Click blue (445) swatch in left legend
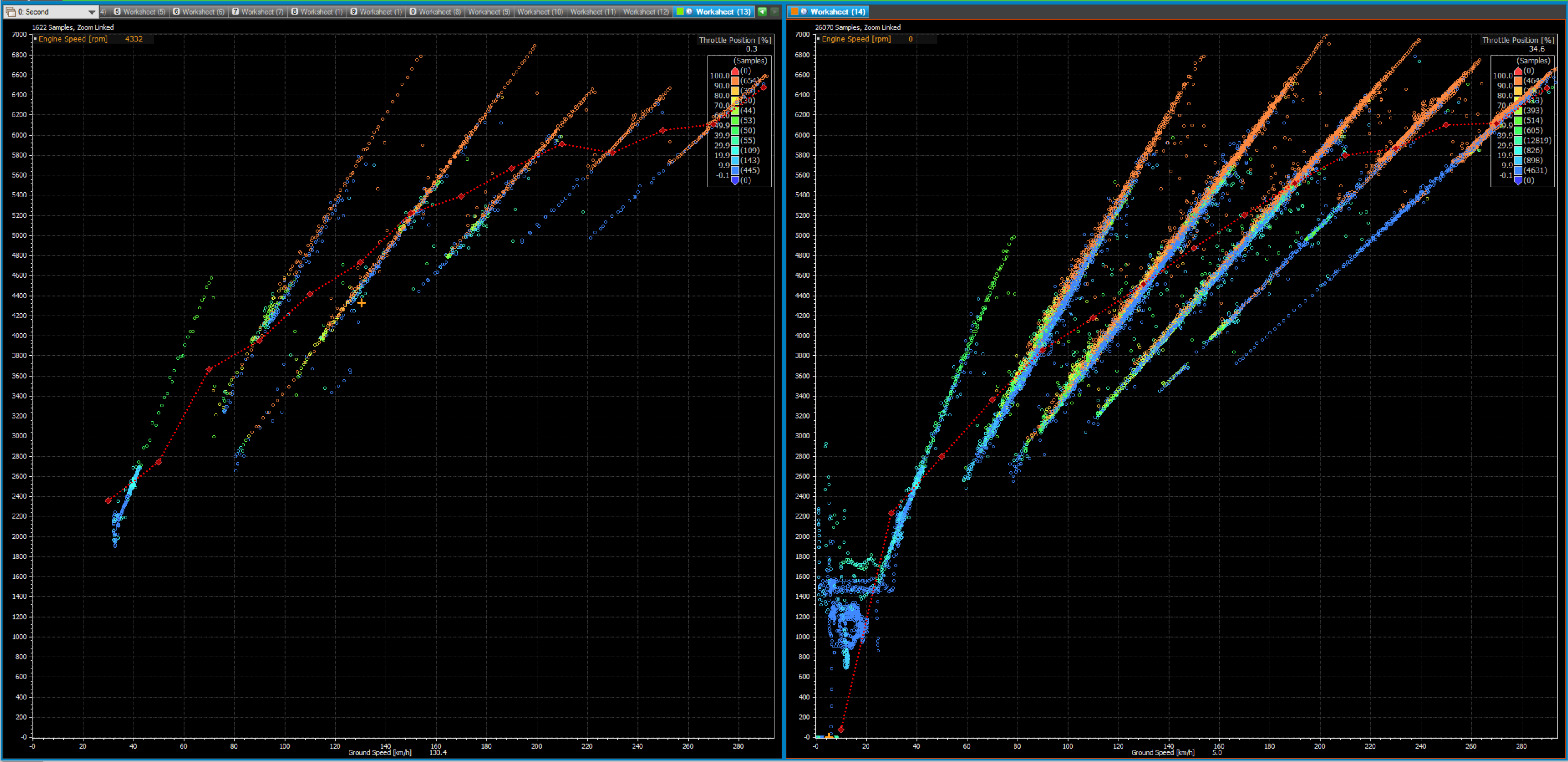The height and width of the screenshot is (762, 1568). coord(735,170)
